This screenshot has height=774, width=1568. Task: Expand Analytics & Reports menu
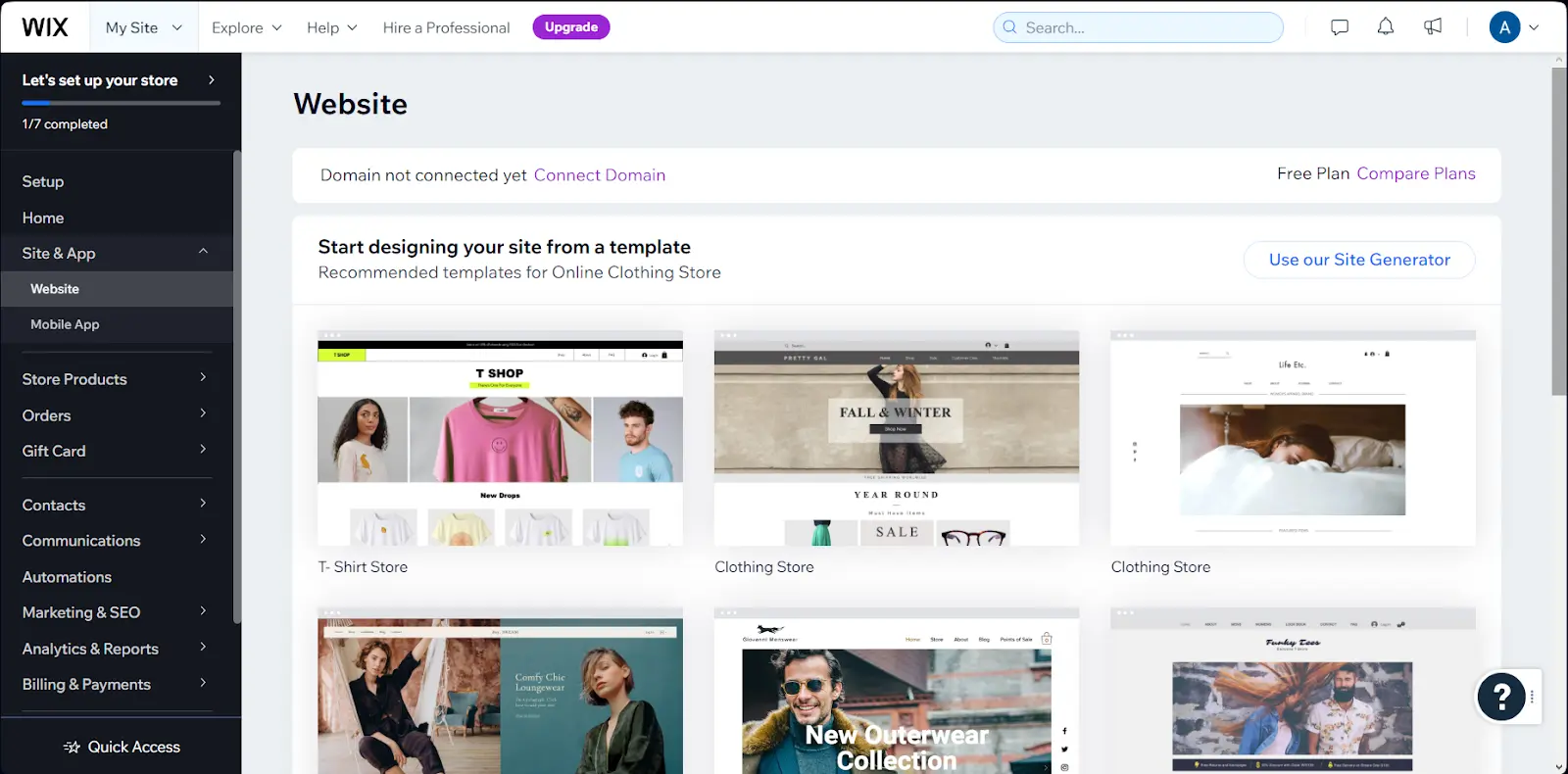tap(117, 649)
